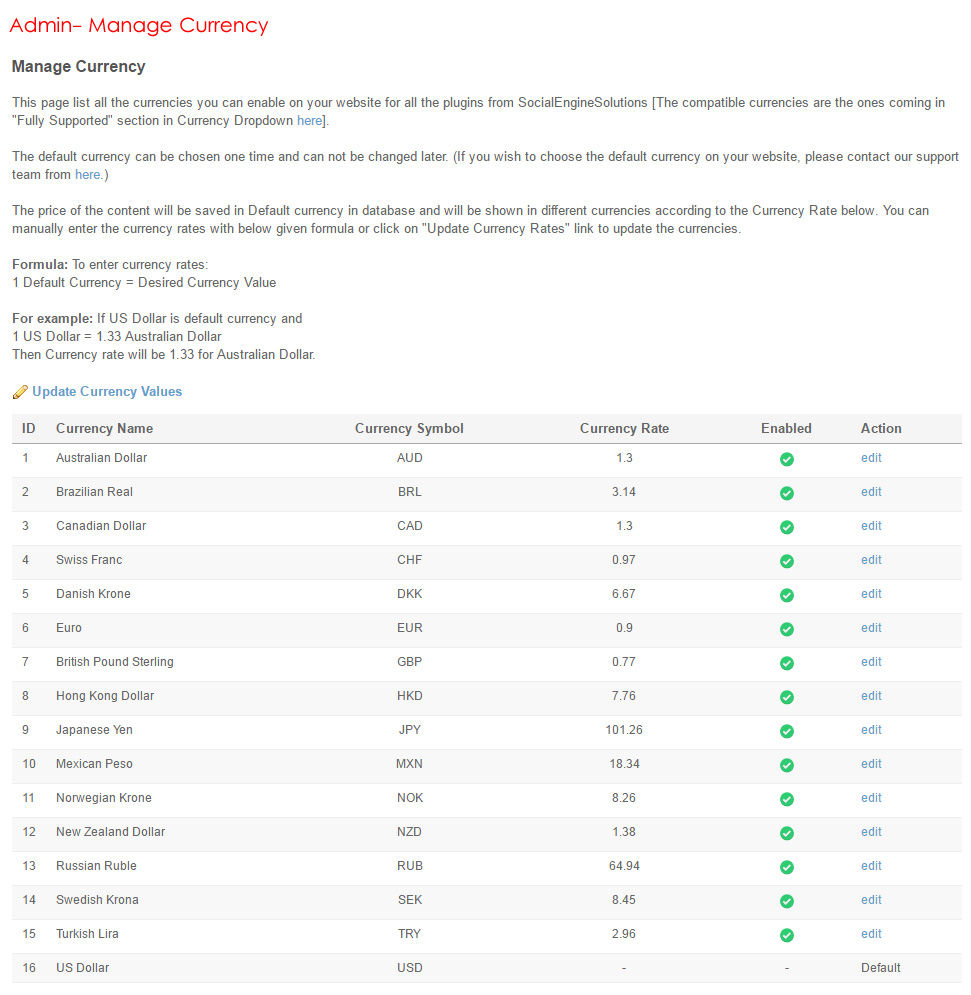This screenshot has width=971, height=995.
Task: Click the Turkish Lira green check icon
Action: click(786, 935)
